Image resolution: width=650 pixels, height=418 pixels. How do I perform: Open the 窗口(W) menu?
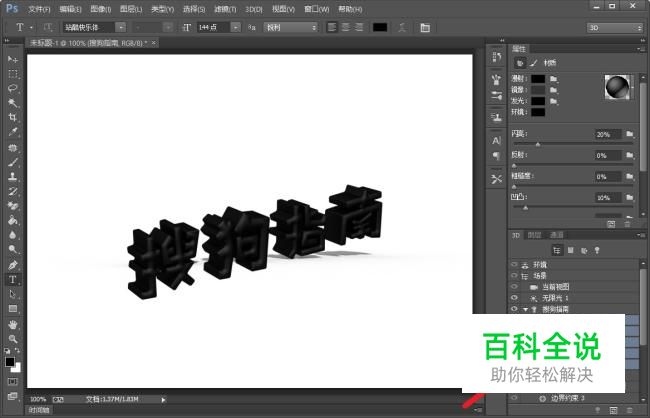(317, 9)
